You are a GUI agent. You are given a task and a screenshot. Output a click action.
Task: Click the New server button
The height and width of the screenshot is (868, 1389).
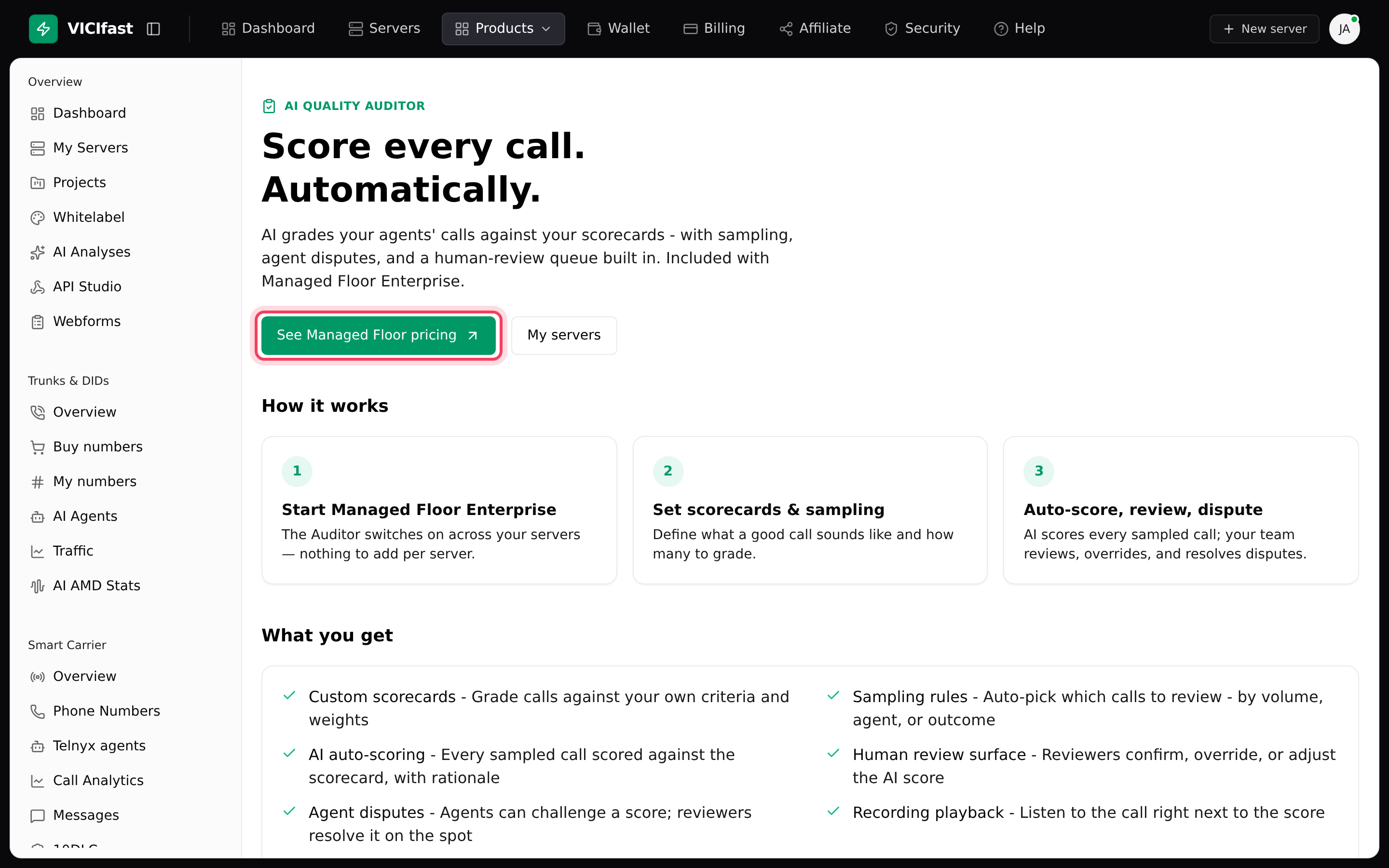pyautogui.click(x=1265, y=29)
